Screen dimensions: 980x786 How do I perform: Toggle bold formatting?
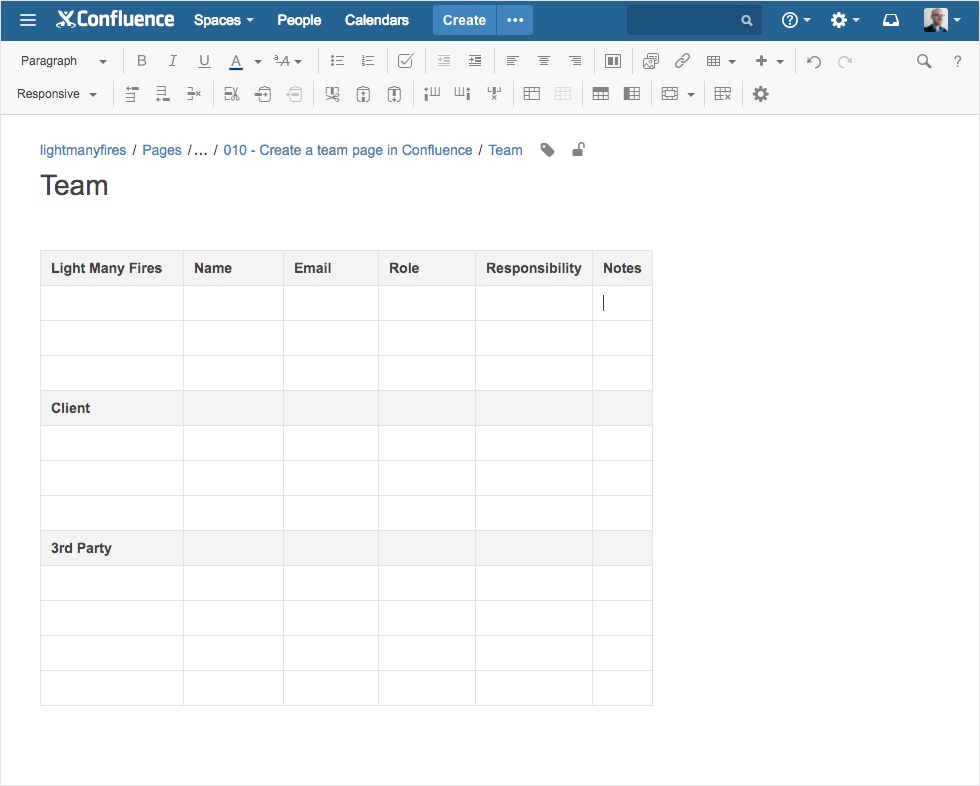click(x=141, y=61)
